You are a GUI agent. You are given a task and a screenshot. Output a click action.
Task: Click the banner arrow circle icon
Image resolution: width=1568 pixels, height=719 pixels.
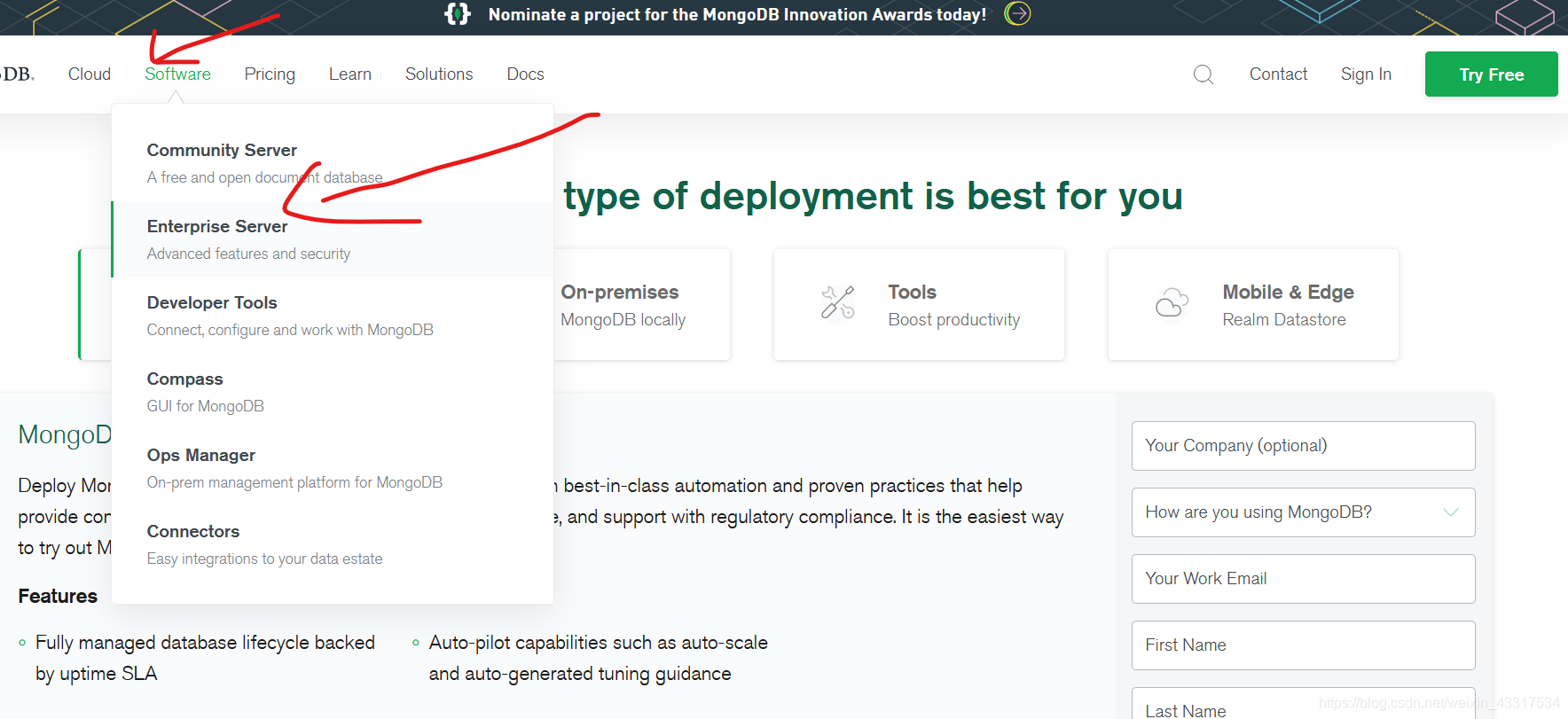tap(1017, 13)
